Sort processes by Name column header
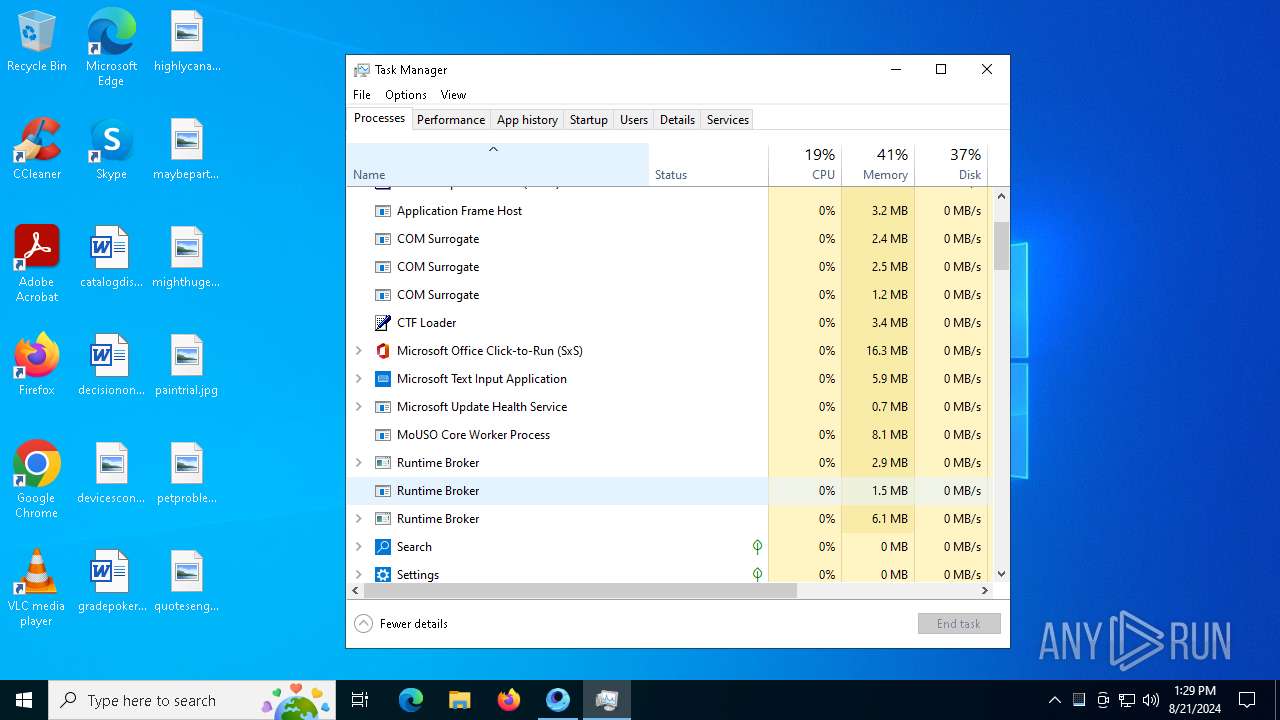 [498, 165]
